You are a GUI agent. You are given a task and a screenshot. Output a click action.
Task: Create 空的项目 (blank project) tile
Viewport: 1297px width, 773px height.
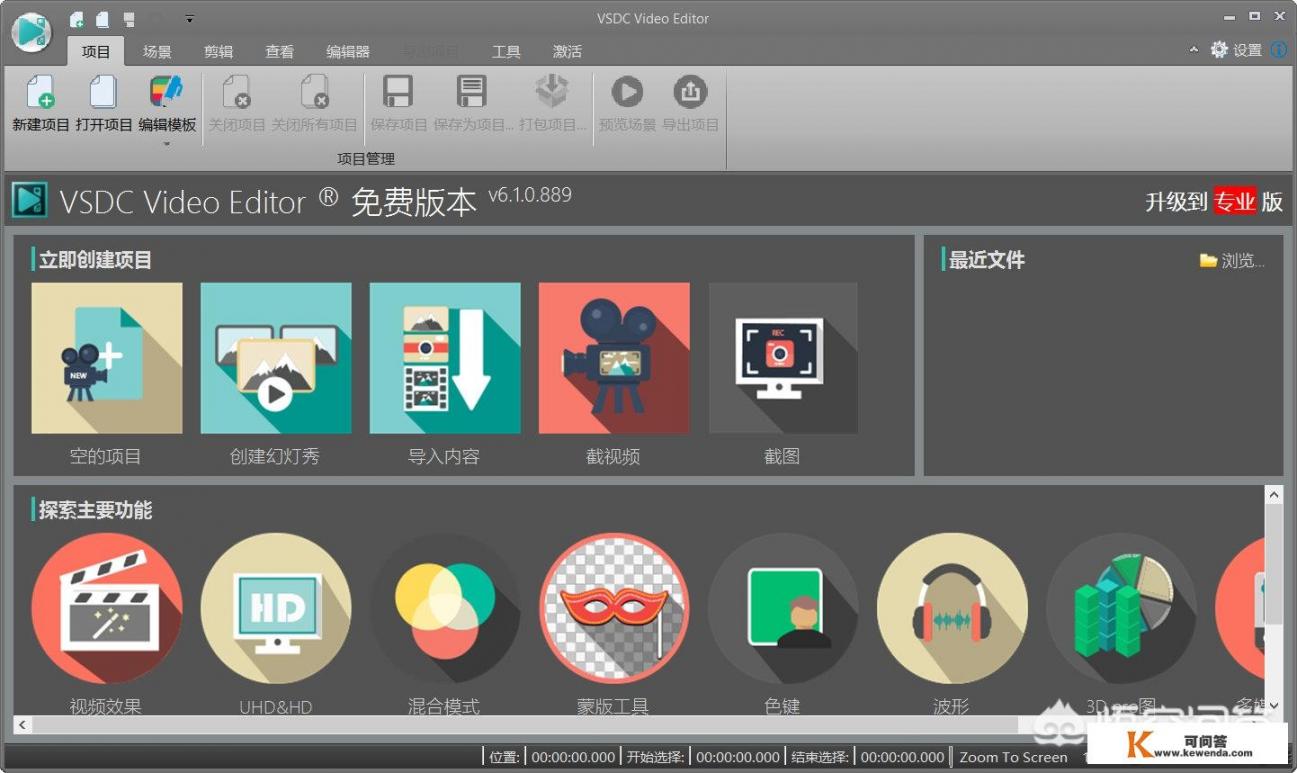(x=106, y=358)
